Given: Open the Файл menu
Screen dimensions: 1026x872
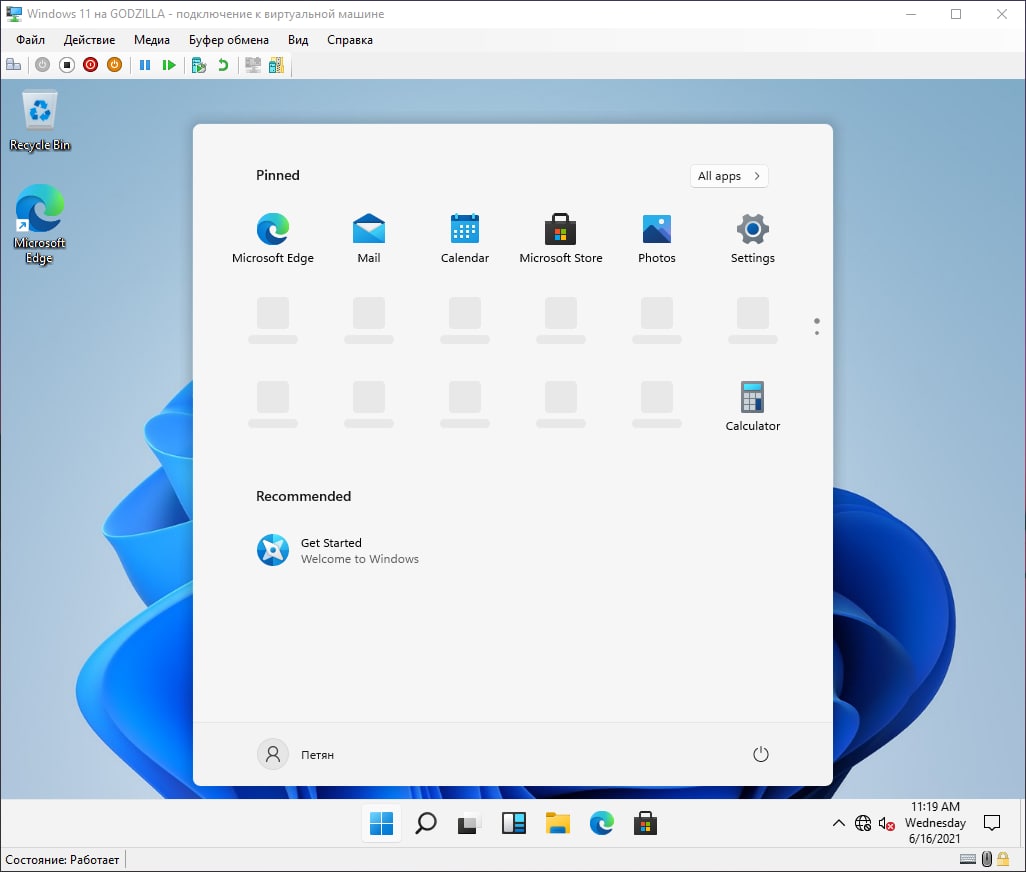Looking at the screenshot, I should 30,40.
